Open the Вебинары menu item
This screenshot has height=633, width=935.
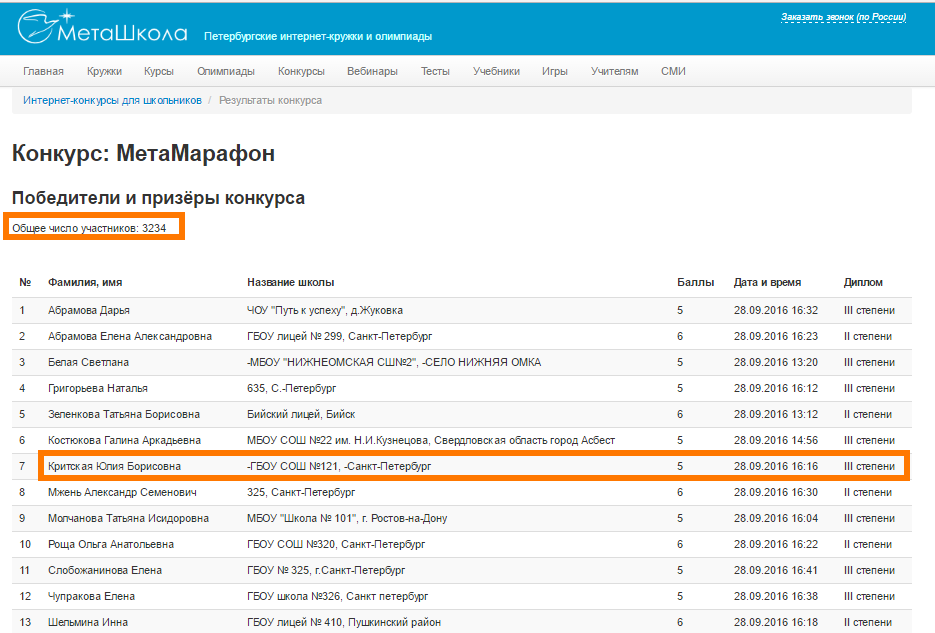372,71
